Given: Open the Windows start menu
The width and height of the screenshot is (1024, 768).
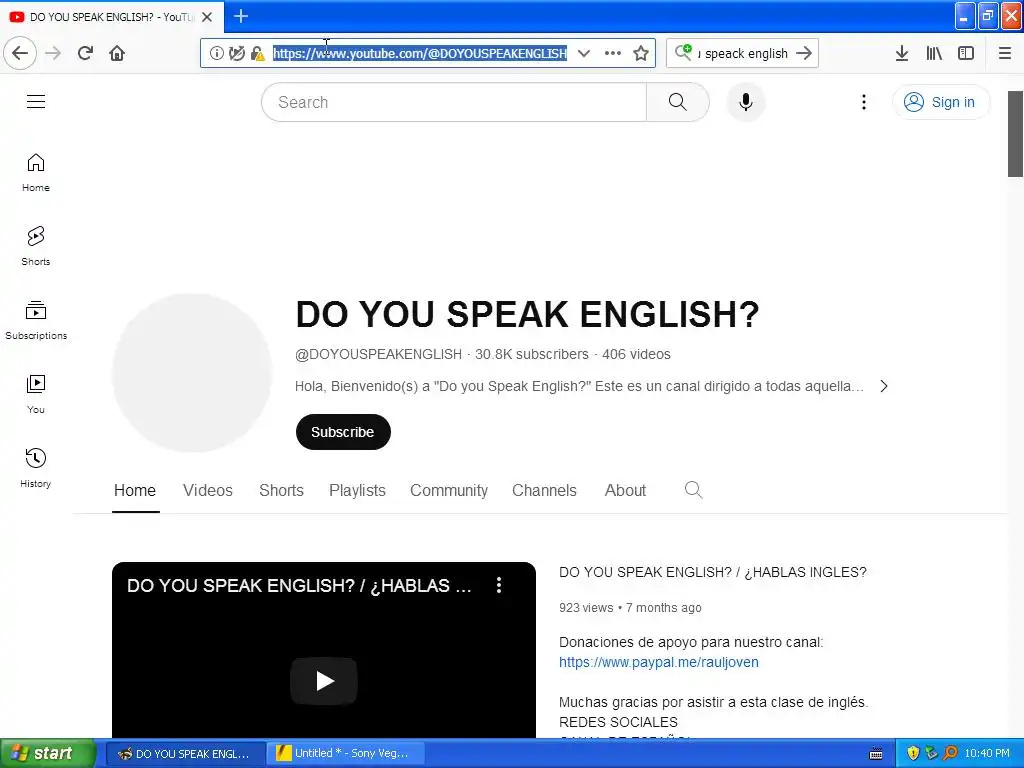Looking at the screenshot, I should coord(48,753).
